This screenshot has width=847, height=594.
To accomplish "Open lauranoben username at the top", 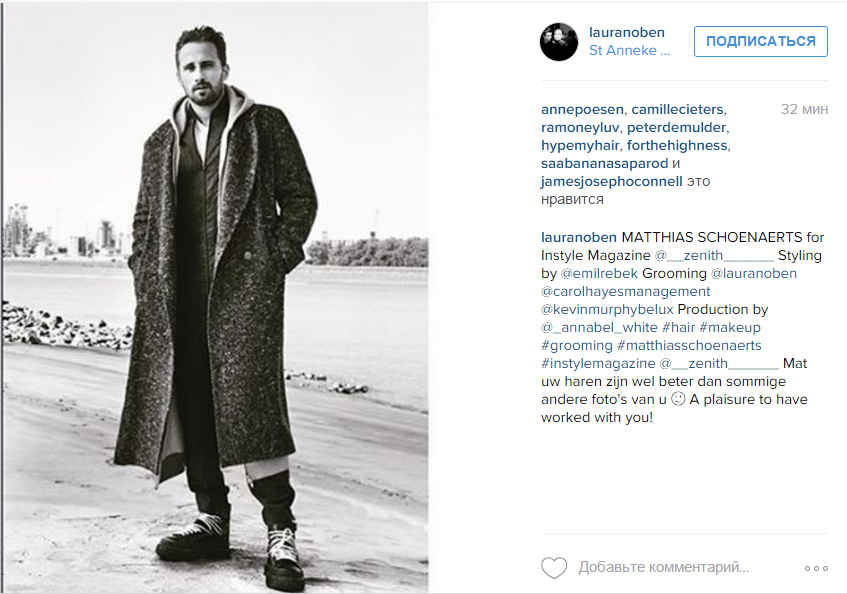I will tap(627, 32).
